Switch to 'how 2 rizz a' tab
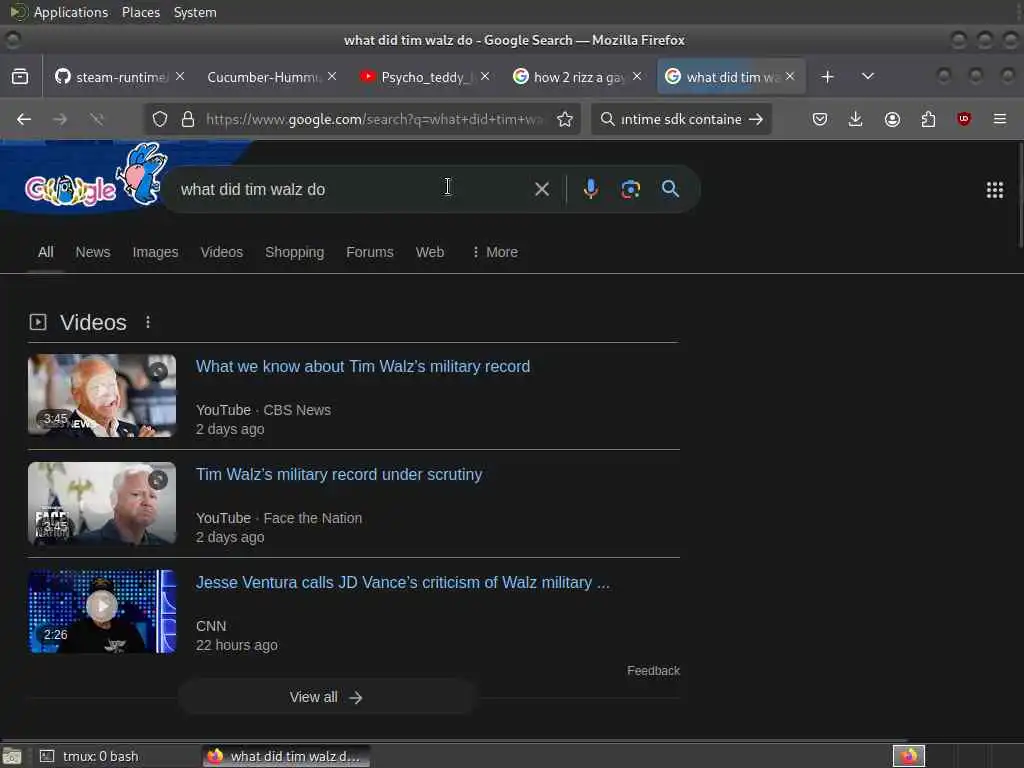 [577, 76]
